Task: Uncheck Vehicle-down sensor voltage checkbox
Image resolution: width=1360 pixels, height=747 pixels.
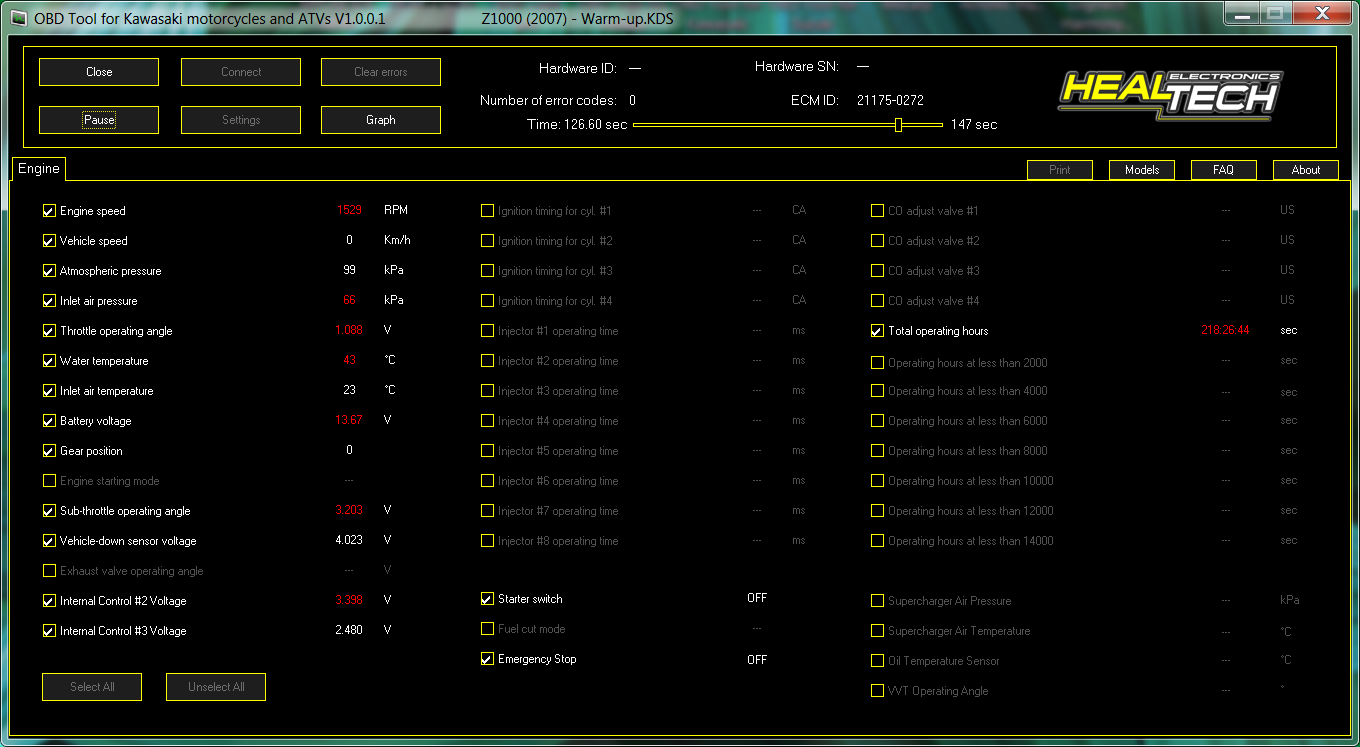Action: [x=49, y=541]
